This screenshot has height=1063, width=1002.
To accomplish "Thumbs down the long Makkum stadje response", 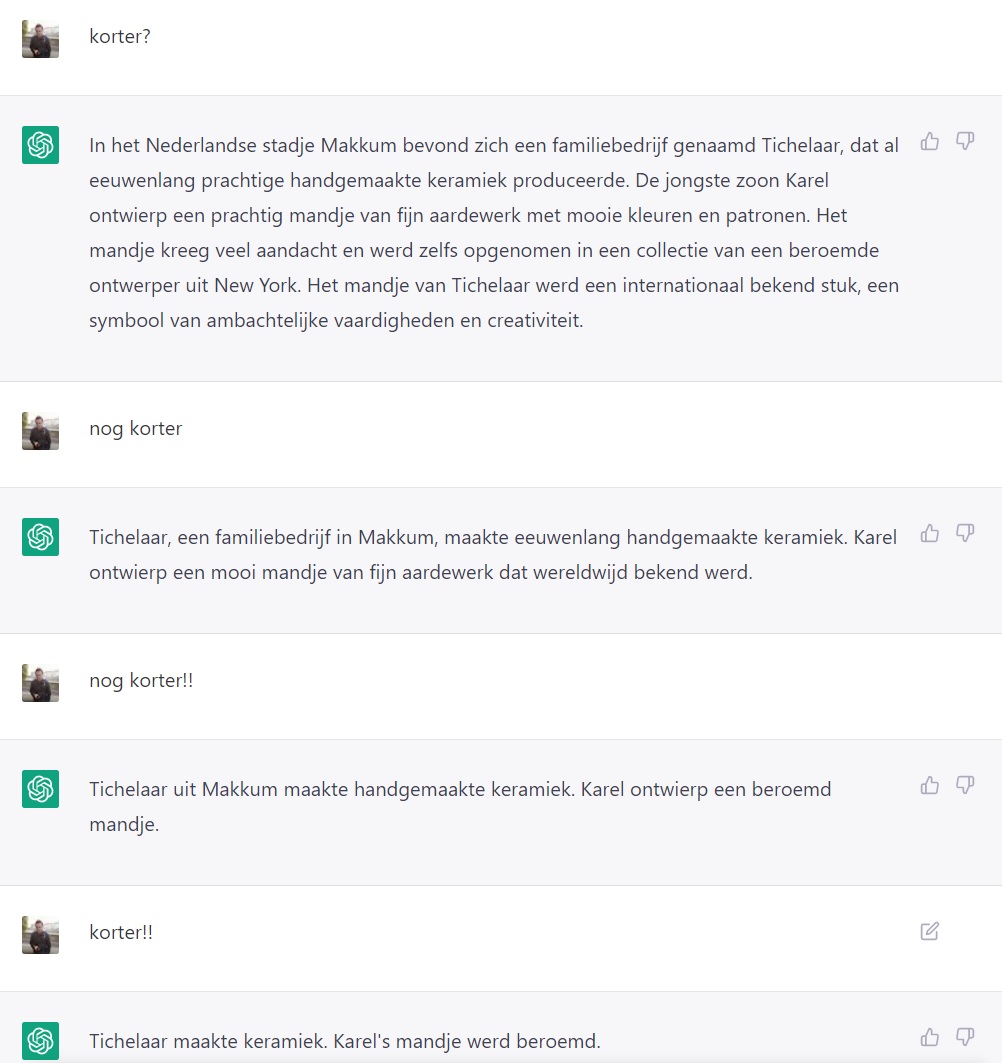I will click(965, 141).
